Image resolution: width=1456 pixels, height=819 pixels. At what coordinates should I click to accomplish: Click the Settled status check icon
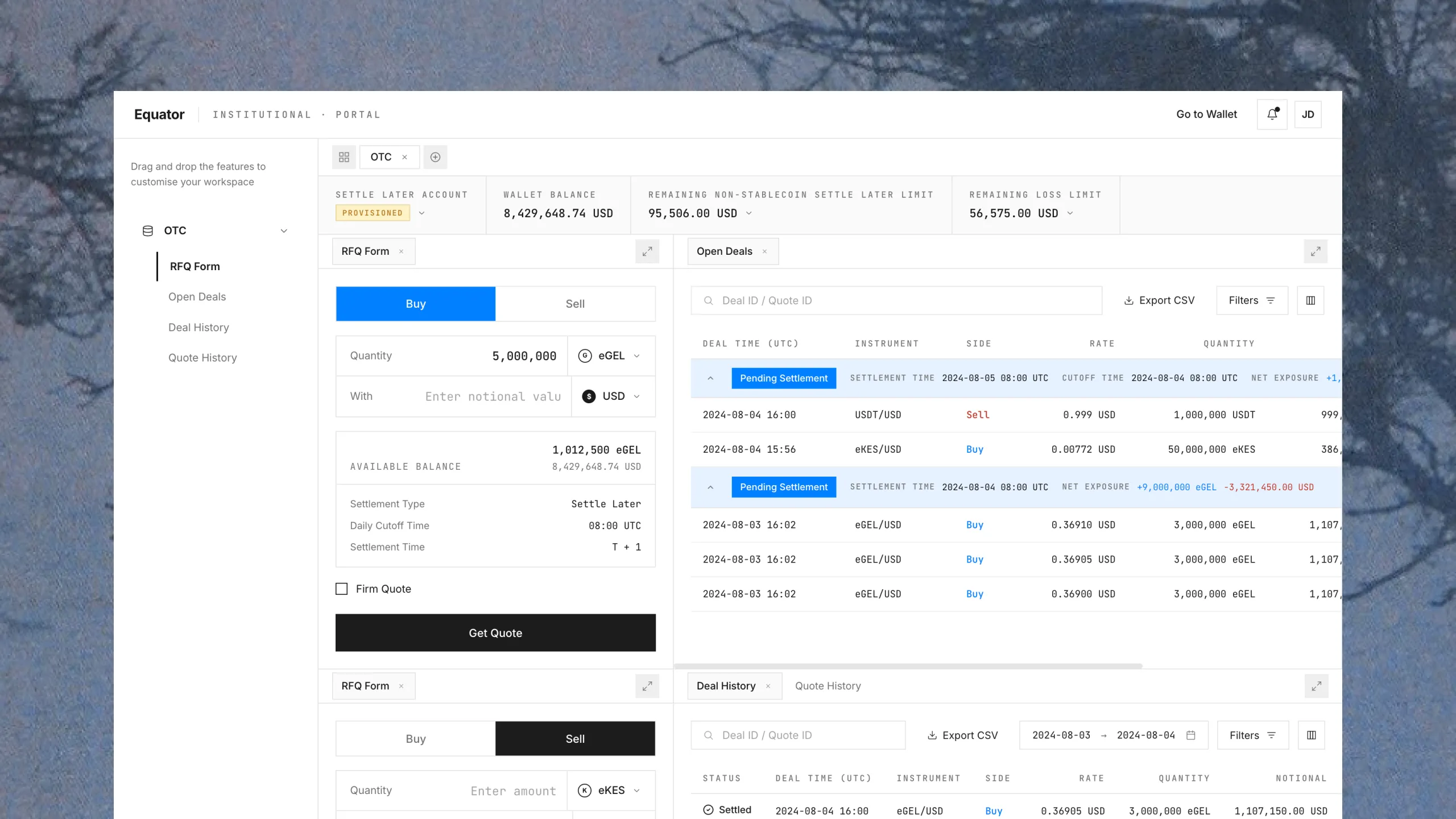[708, 810]
